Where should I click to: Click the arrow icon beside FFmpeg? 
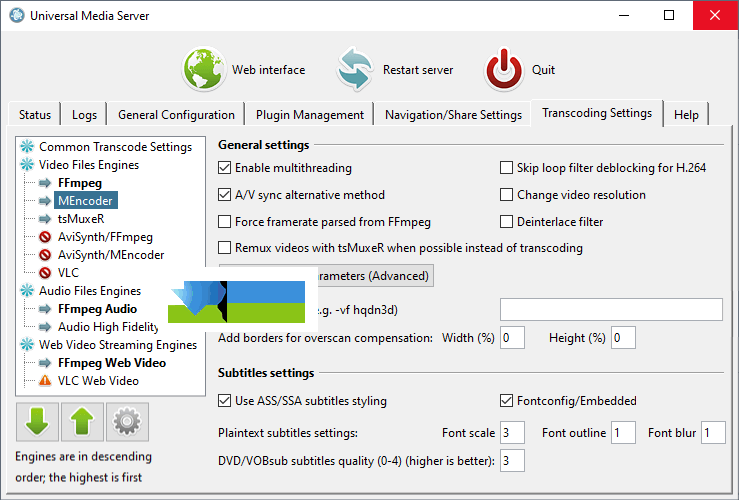pyautogui.click(x=45, y=183)
